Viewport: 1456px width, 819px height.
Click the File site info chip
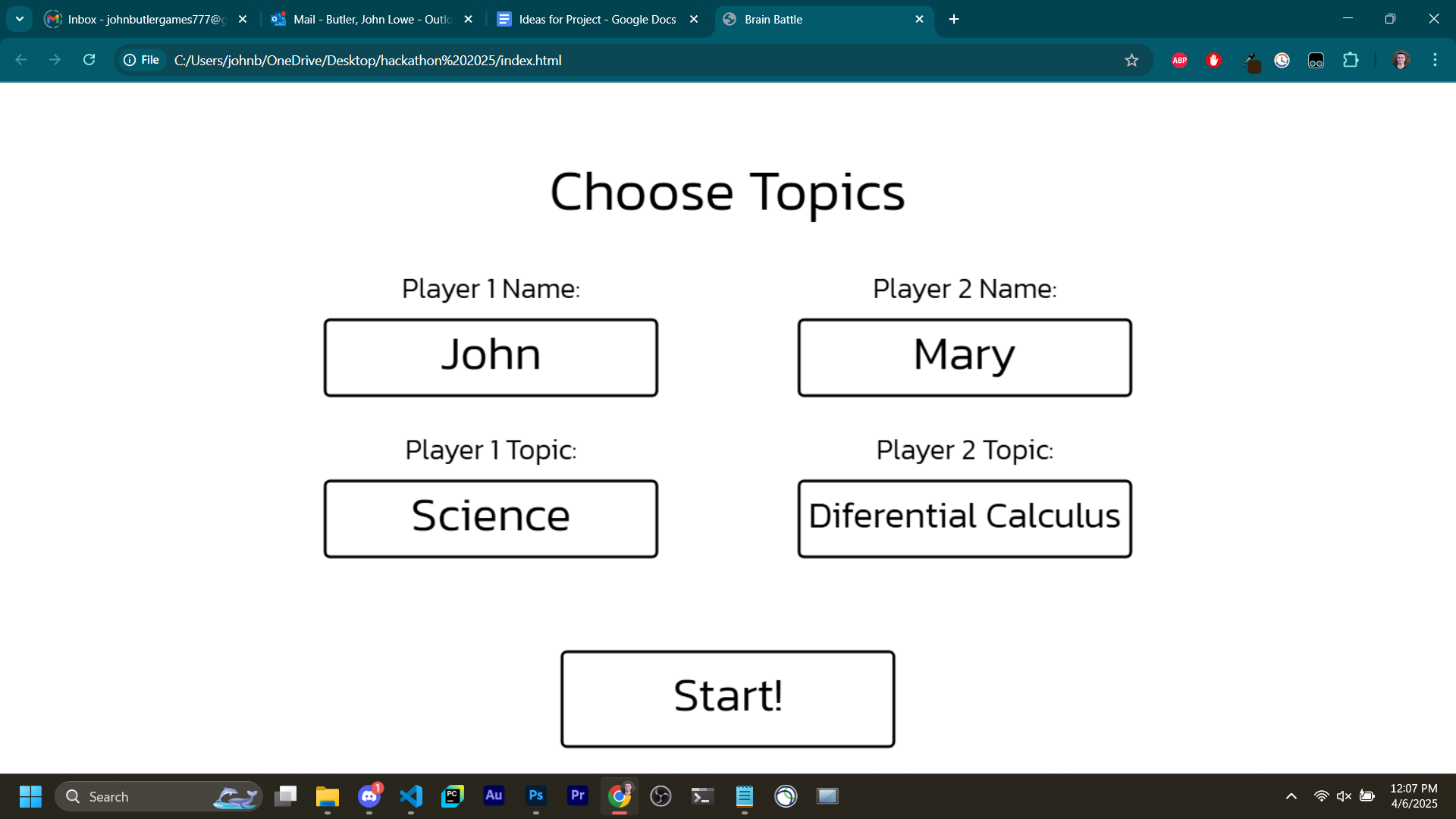coord(142,60)
